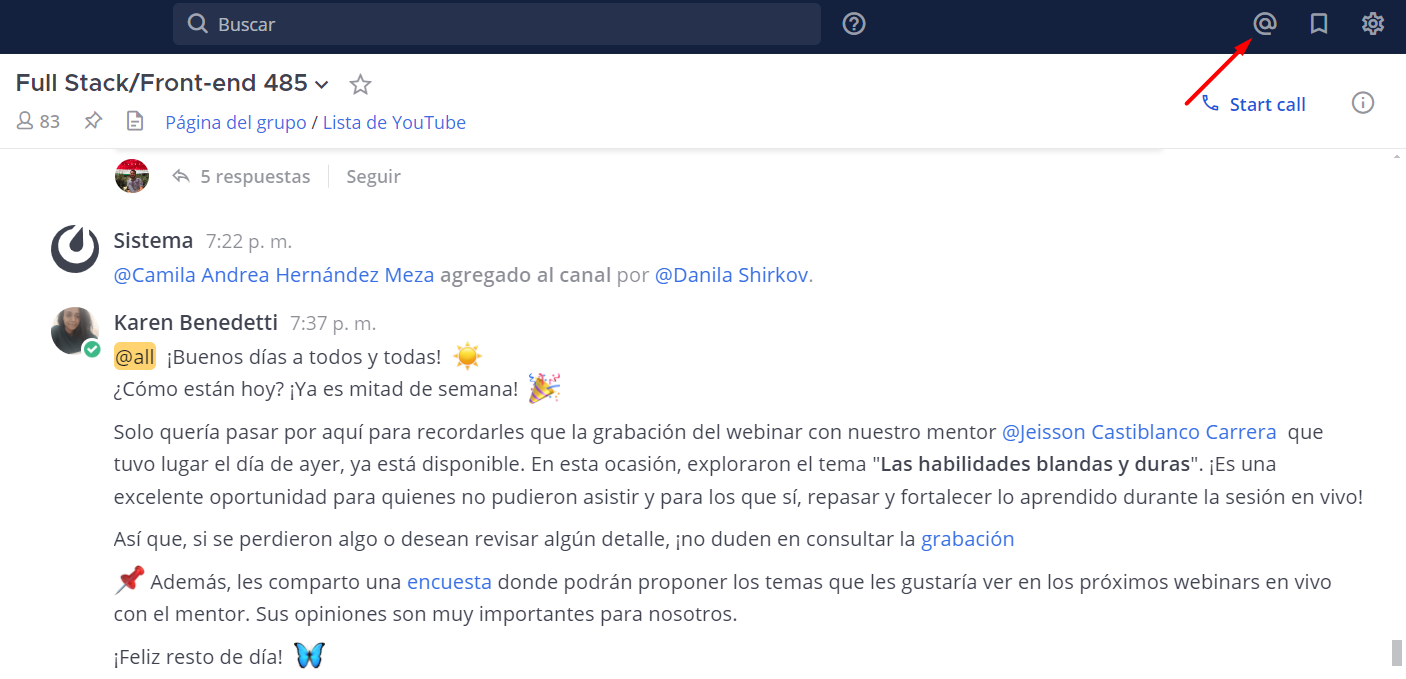Open recent mentions with the @ icon
Image resolution: width=1406 pixels, height=679 pixels.
pos(1265,24)
